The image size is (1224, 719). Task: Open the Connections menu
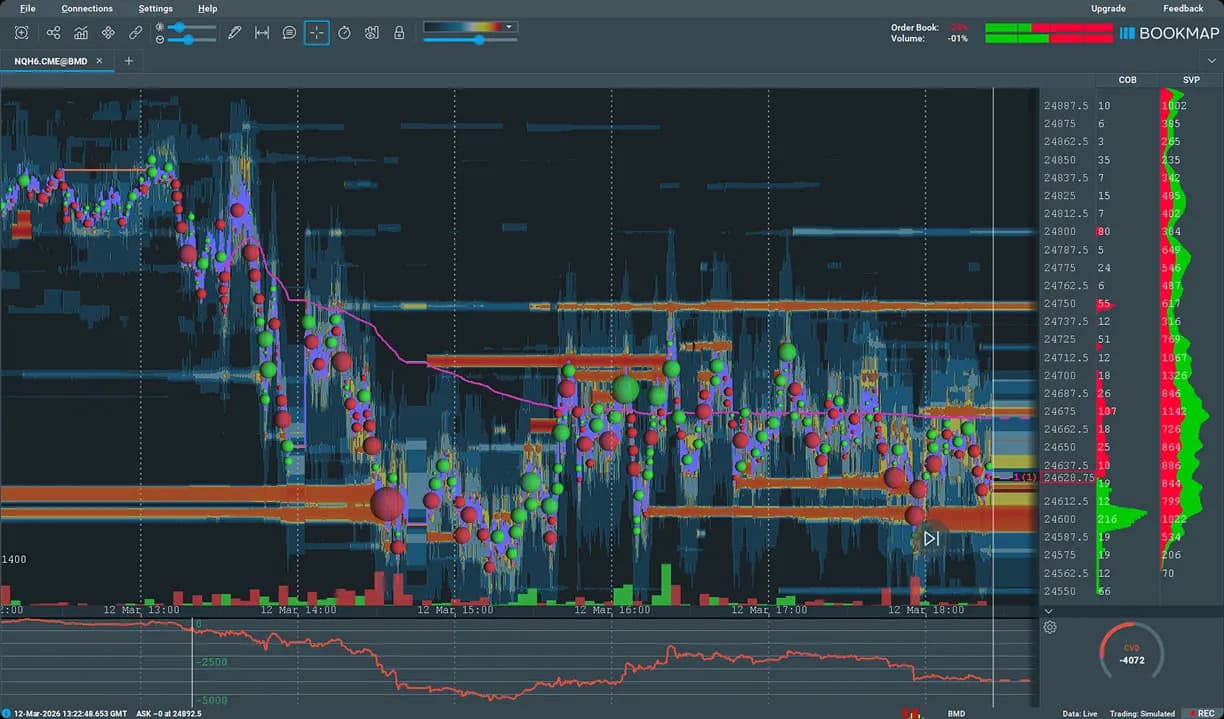(87, 8)
